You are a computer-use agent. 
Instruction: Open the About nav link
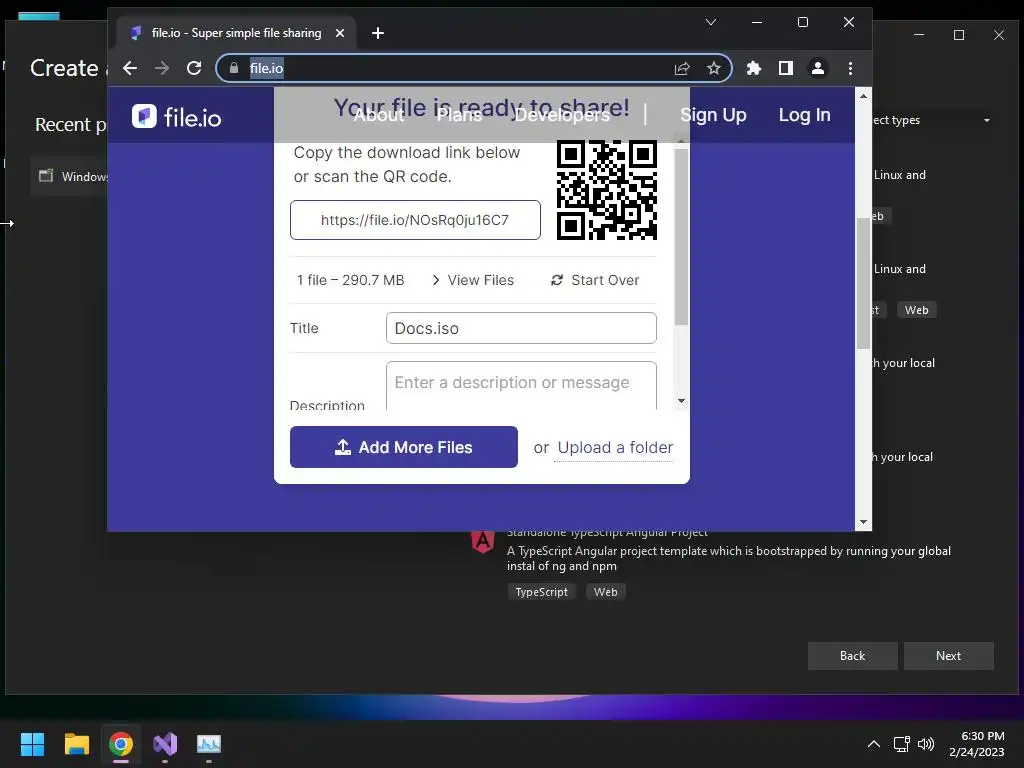pos(379,115)
